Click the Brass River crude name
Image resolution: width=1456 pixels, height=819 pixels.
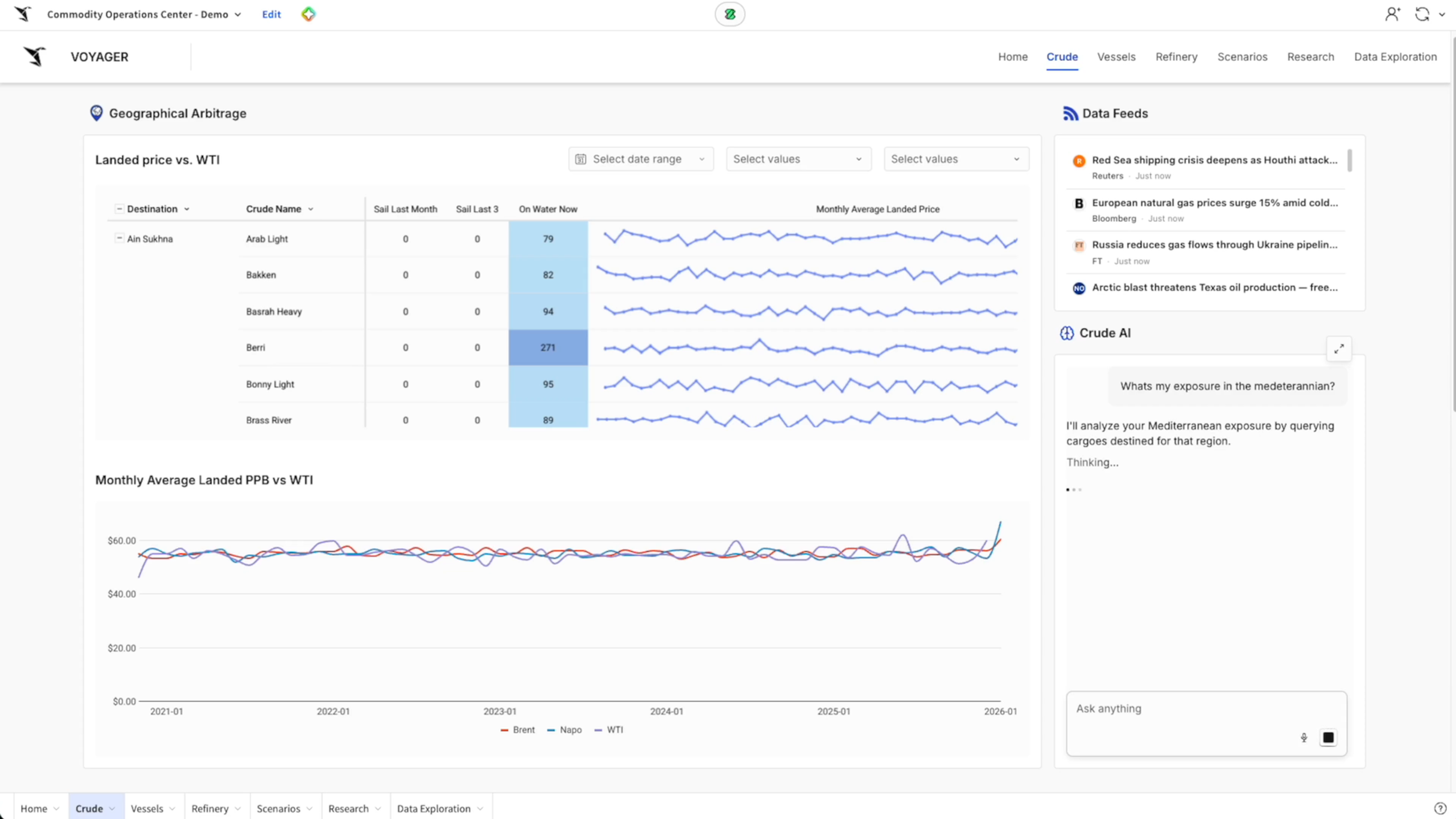(268, 420)
